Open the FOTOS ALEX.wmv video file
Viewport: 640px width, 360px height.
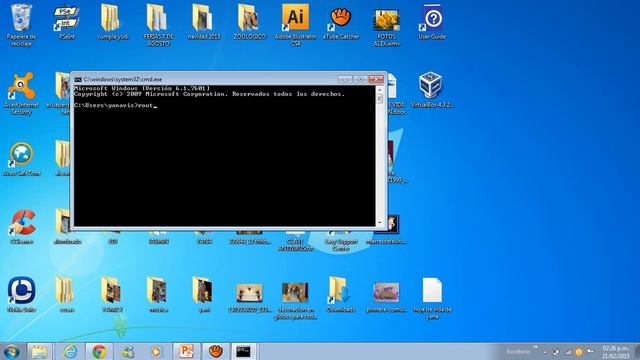click(x=387, y=27)
